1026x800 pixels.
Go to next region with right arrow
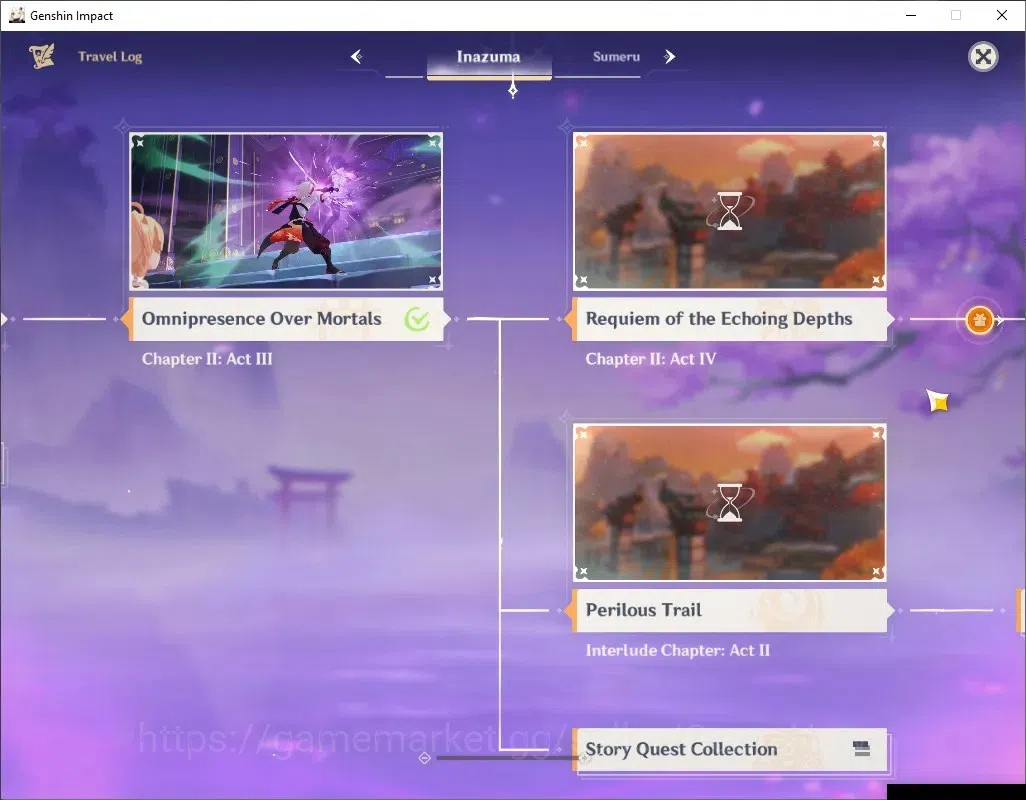pos(669,57)
